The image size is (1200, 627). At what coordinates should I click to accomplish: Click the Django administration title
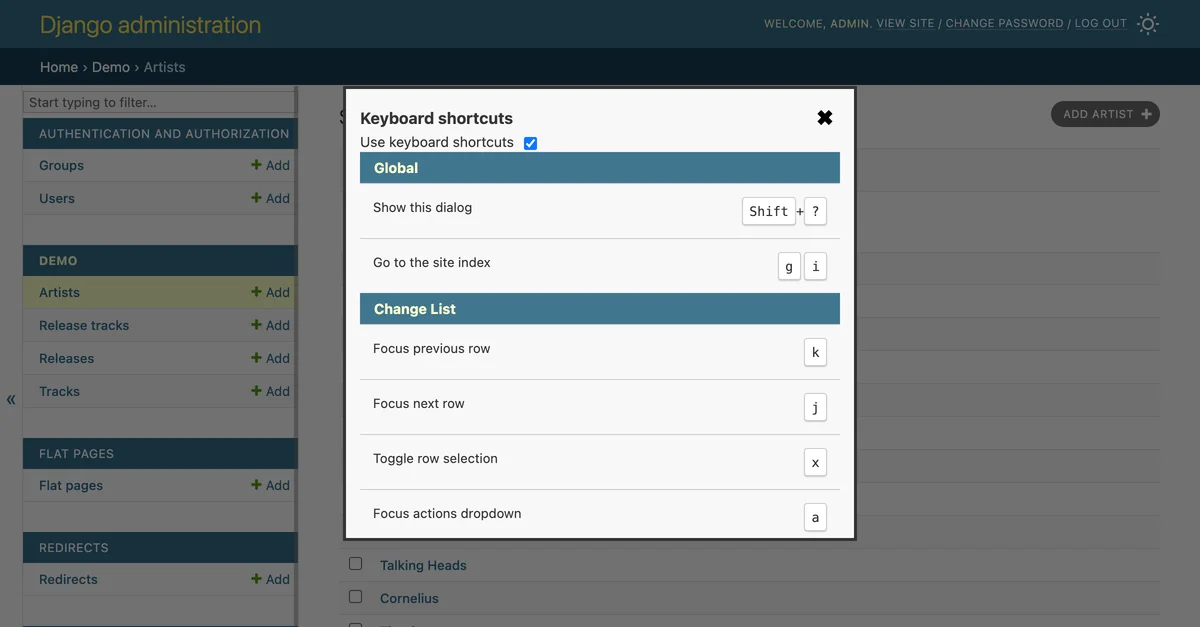(x=150, y=25)
